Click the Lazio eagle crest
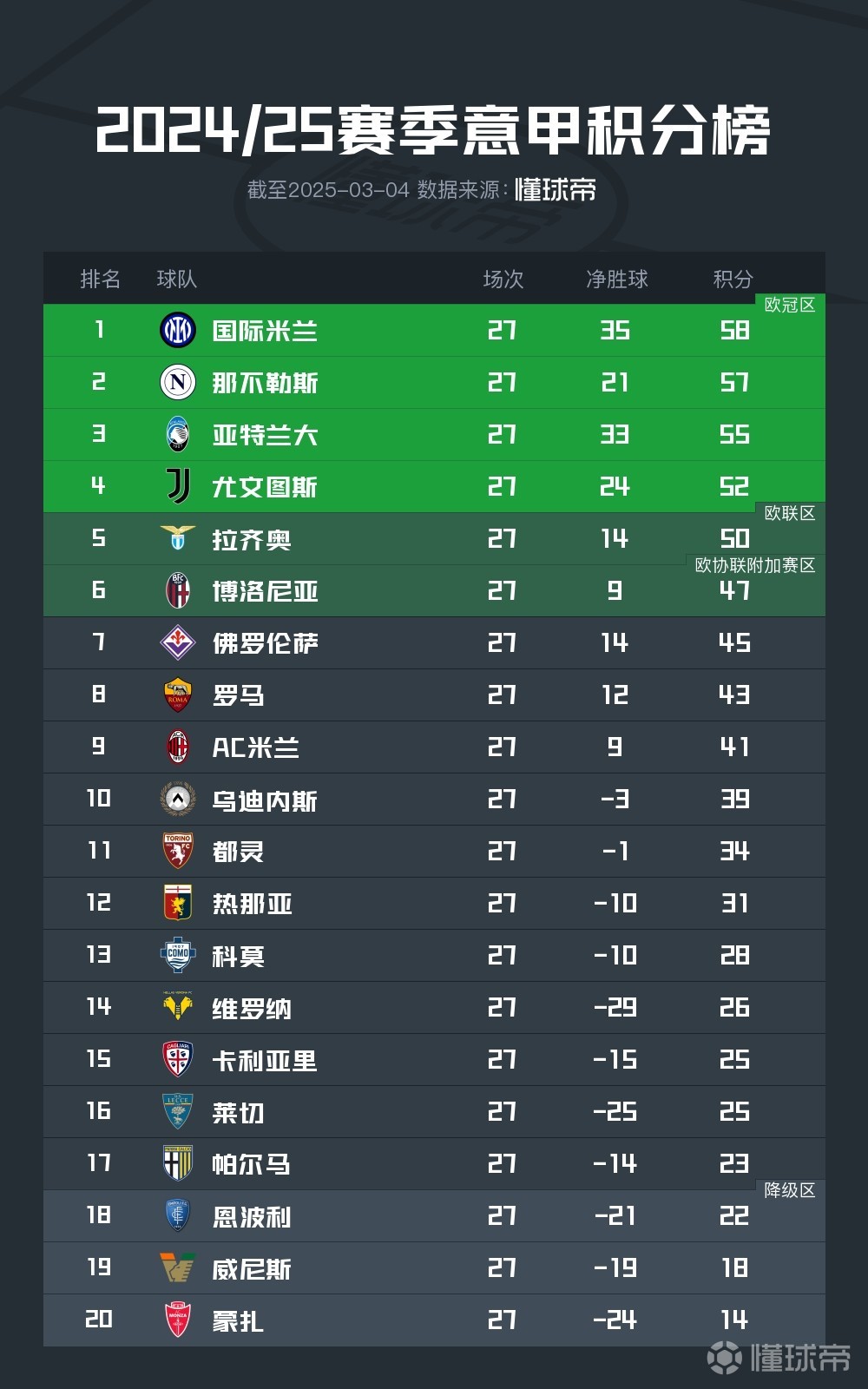The height and width of the screenshot is (1389, 868). (178, 538)
